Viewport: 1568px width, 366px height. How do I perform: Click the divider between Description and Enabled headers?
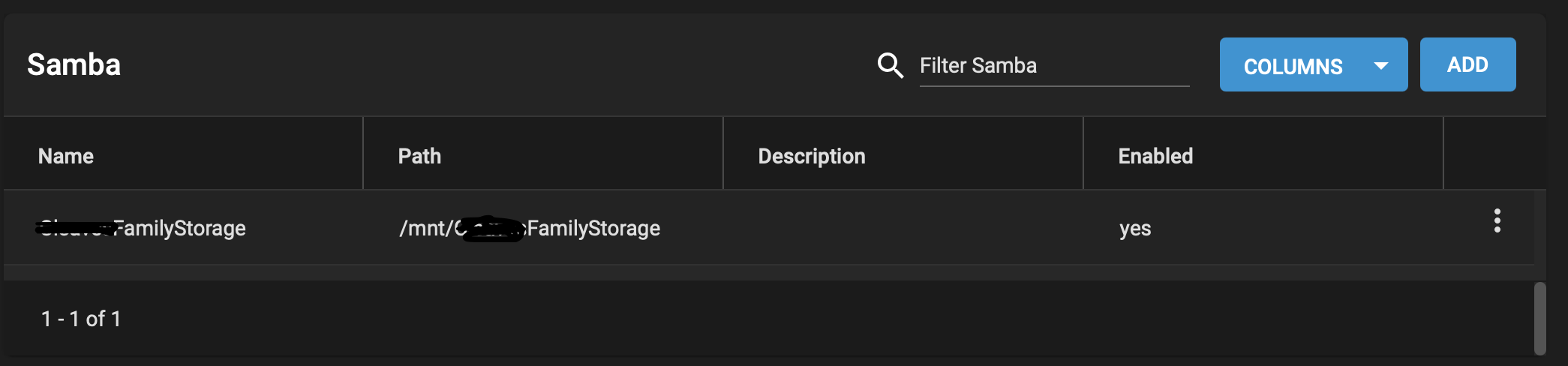[x=1083, y=153]
